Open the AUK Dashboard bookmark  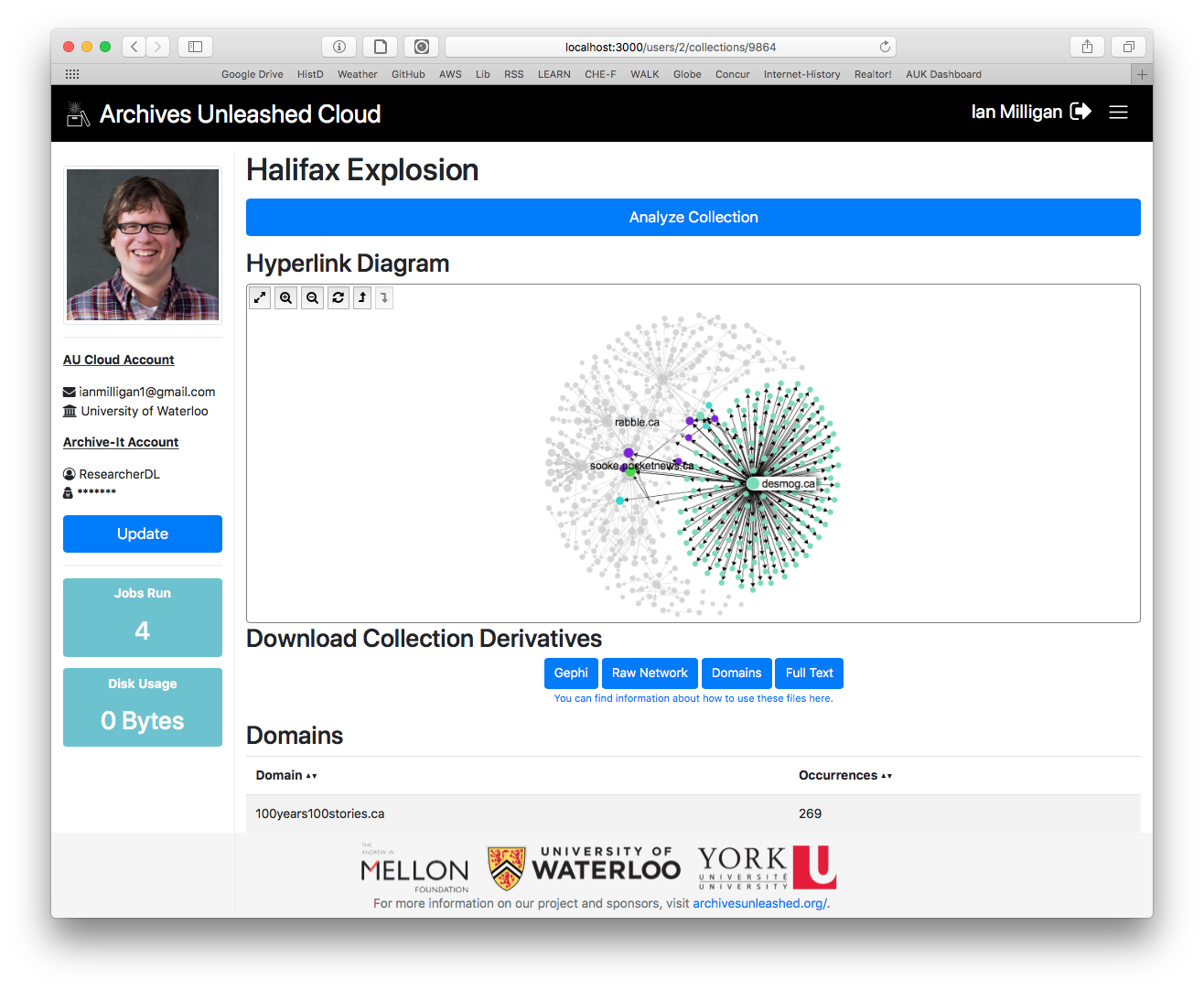click(943, 74)
